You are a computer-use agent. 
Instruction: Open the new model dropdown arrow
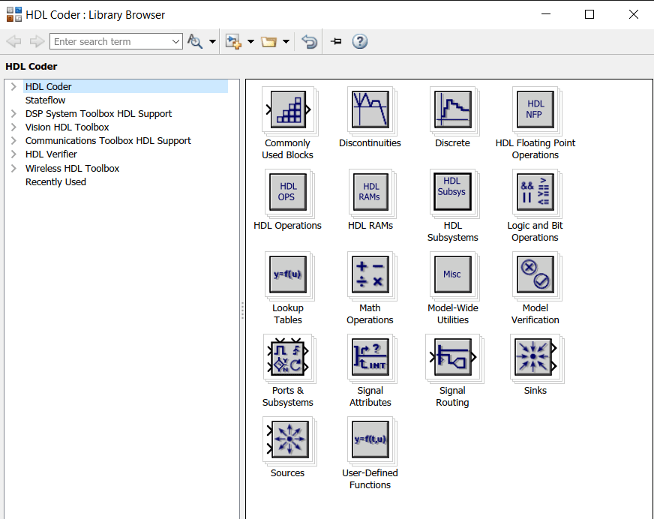click(x=251, y=42)
